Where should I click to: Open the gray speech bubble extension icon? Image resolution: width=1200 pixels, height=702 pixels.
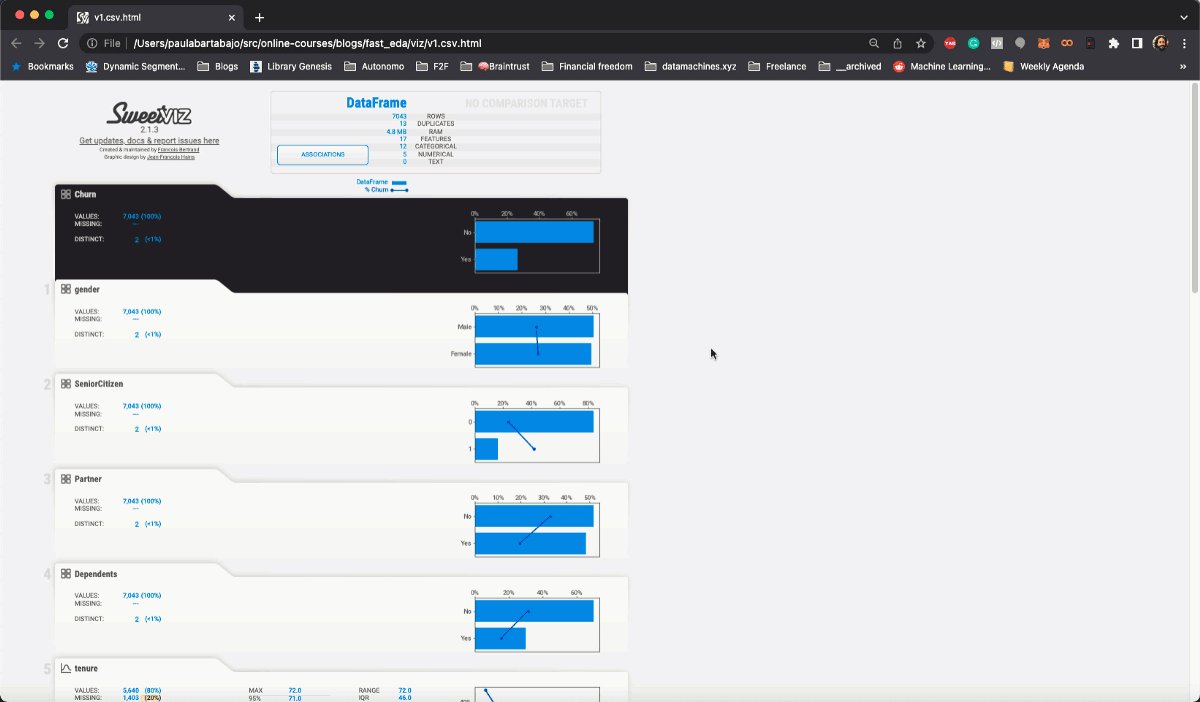(1020, 43)
